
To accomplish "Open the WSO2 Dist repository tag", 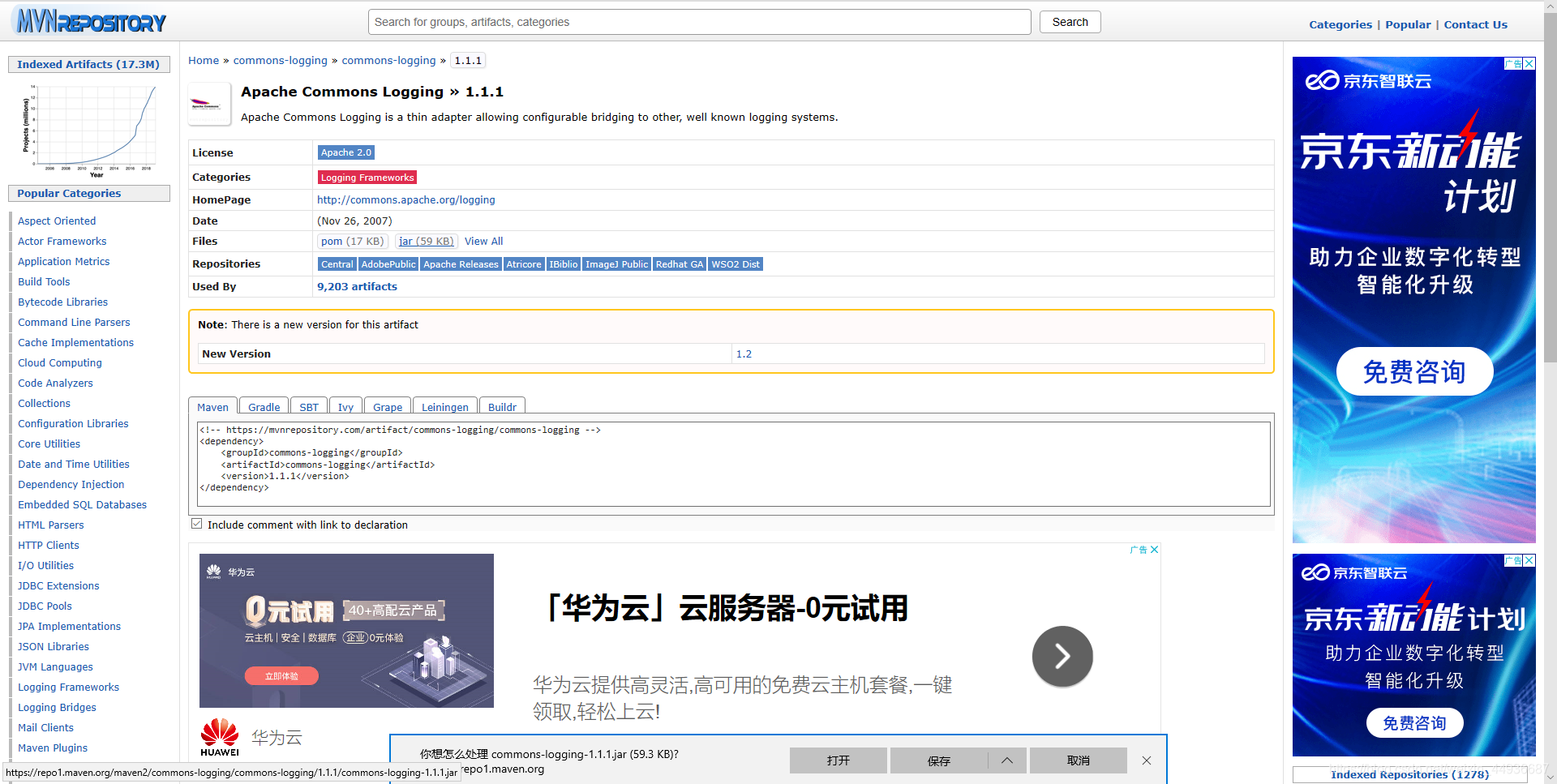I will pos(736,264).
